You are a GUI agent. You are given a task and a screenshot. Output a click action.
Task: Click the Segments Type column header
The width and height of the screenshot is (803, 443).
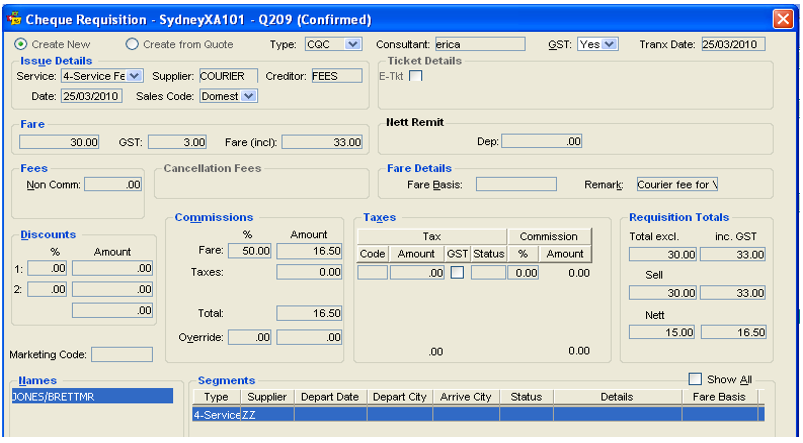pyautogui.click(x=217, y=397)
